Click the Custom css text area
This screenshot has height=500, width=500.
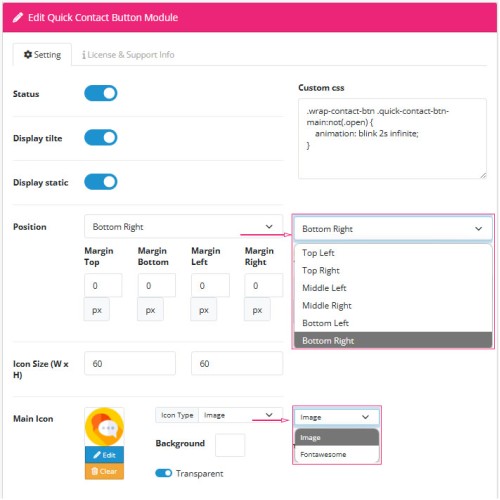(392, 138)
